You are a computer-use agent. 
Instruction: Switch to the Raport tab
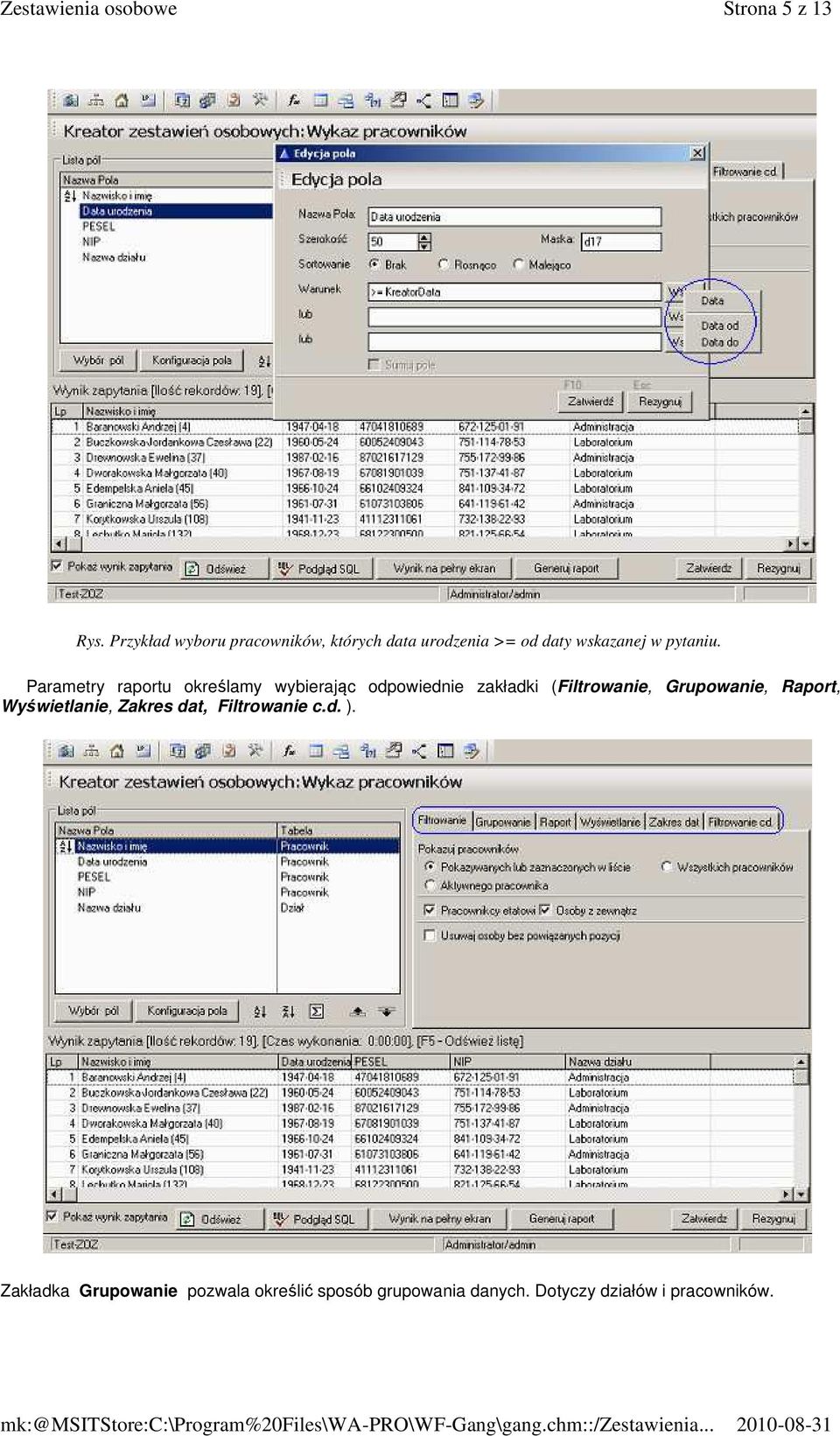point(555,822)
